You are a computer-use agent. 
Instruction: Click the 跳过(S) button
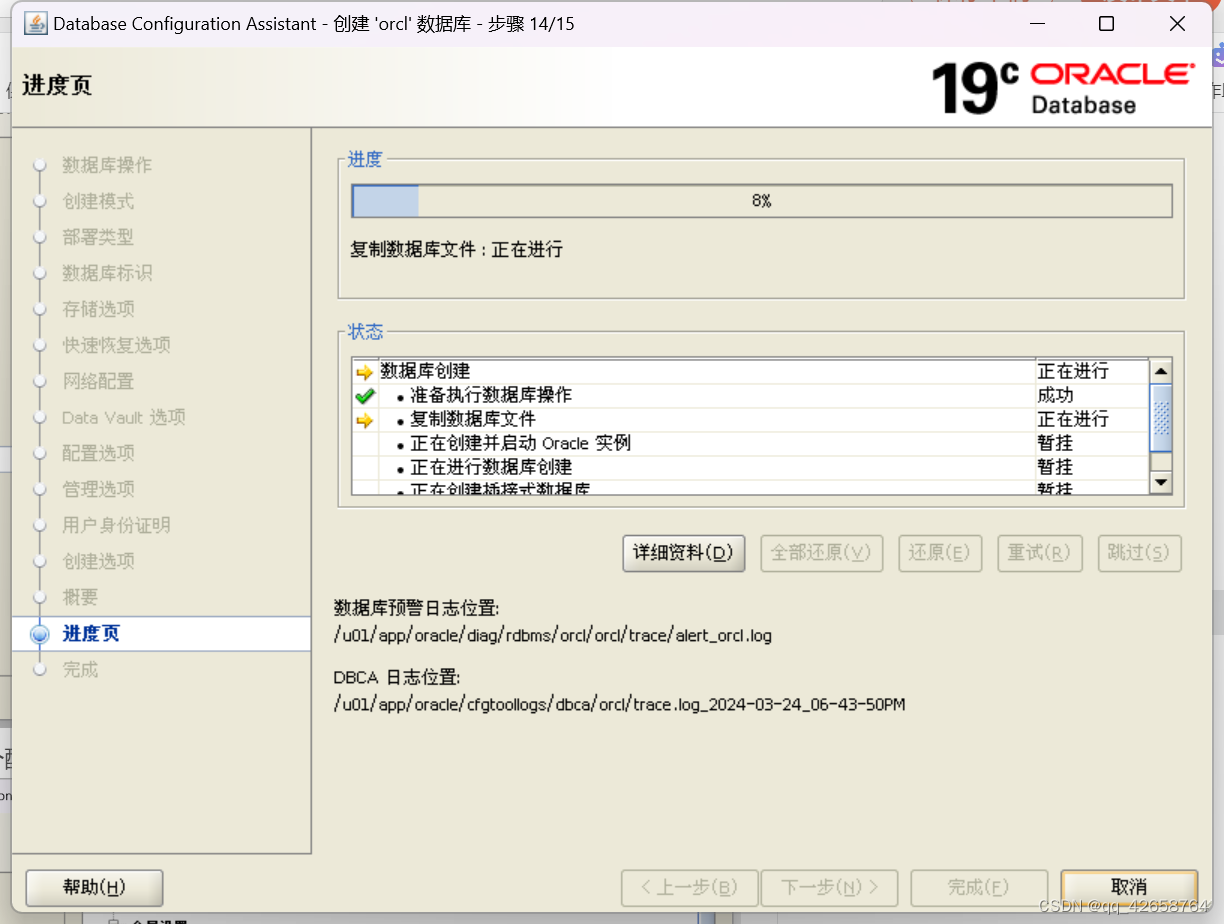[x=1139, y=553]
